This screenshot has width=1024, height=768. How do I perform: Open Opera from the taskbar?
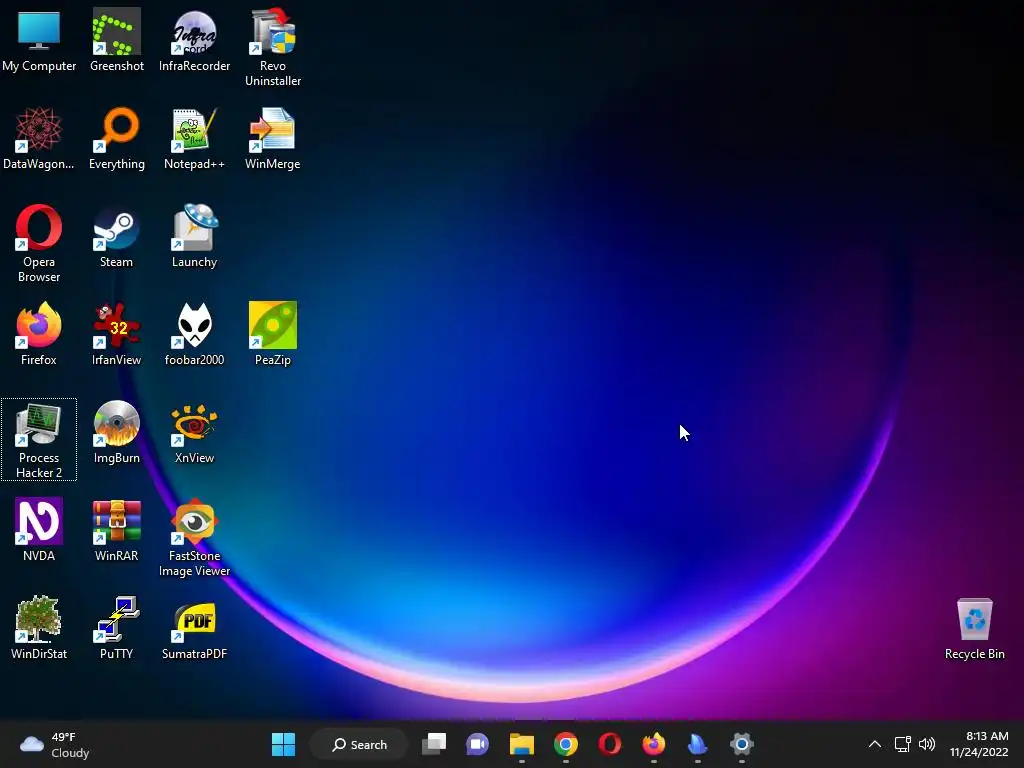pos(609,744)
